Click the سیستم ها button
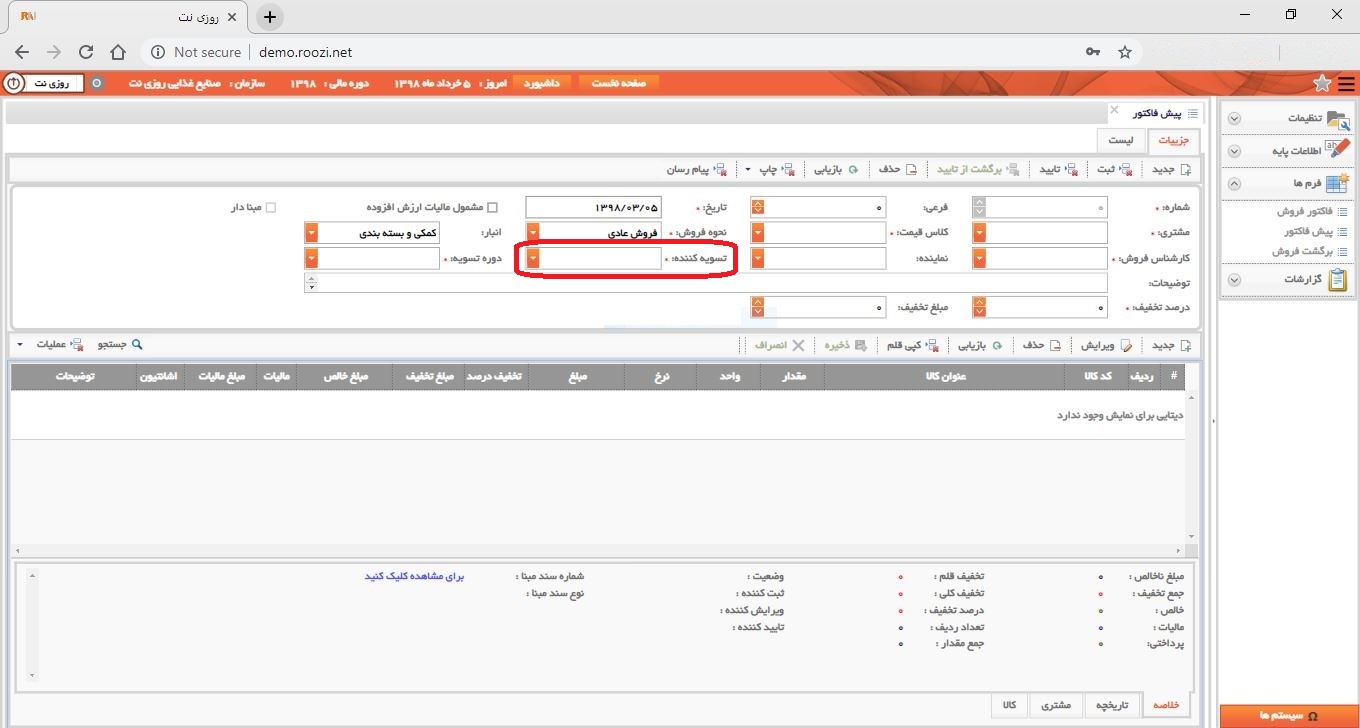Image resolution: width=1360 pixels, height=728 pixels. (x=1290, y=716)
